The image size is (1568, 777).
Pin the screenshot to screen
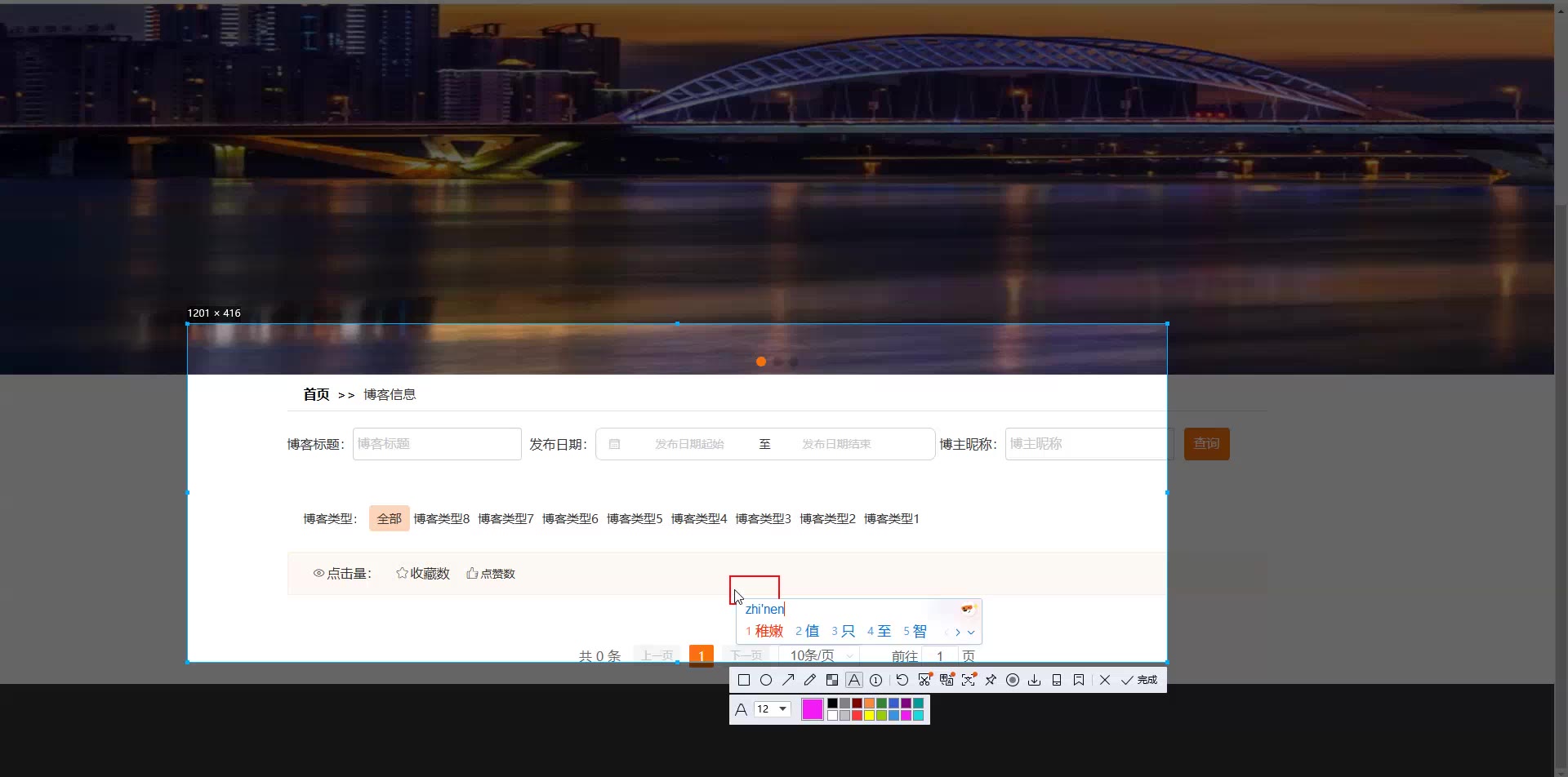[991, 680]
